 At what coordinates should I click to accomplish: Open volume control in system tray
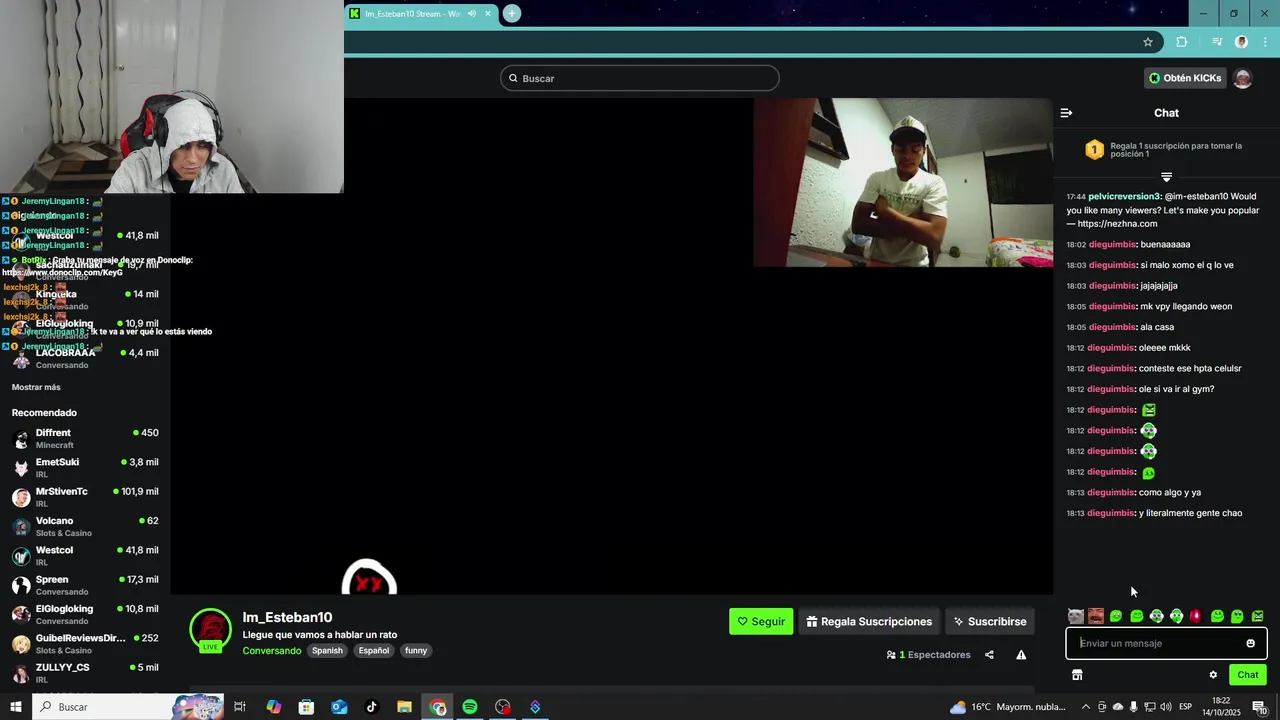(1165, 707)
